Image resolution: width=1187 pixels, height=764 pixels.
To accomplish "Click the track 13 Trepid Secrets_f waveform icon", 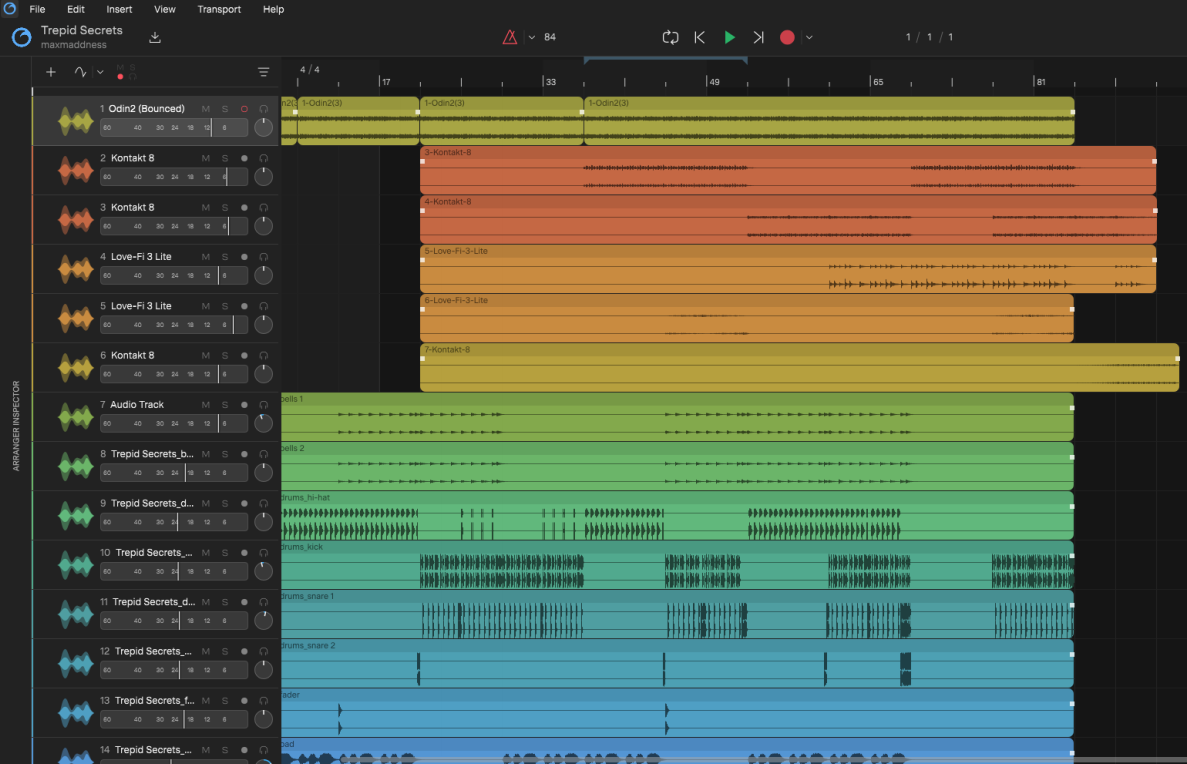I will 76,713.
